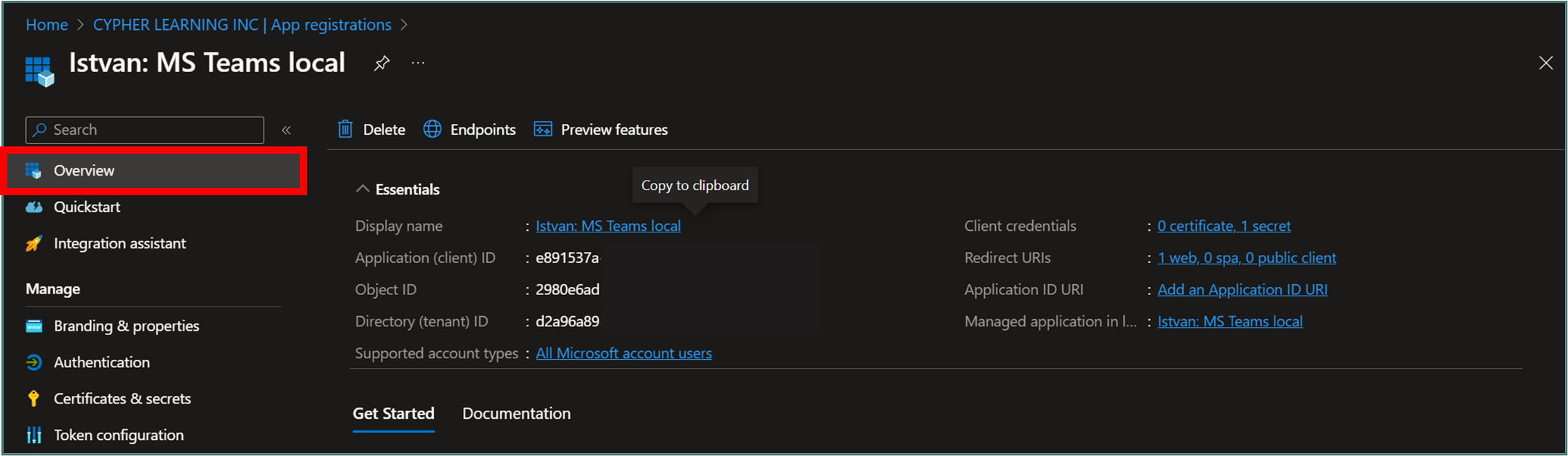The width and height of the screenshot is (1568, 456).
Task: Open Branding & properties page
Action: pos(126,326)
